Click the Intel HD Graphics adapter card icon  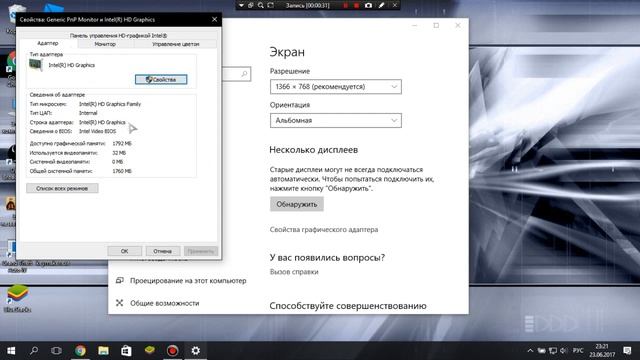[36, 65]
